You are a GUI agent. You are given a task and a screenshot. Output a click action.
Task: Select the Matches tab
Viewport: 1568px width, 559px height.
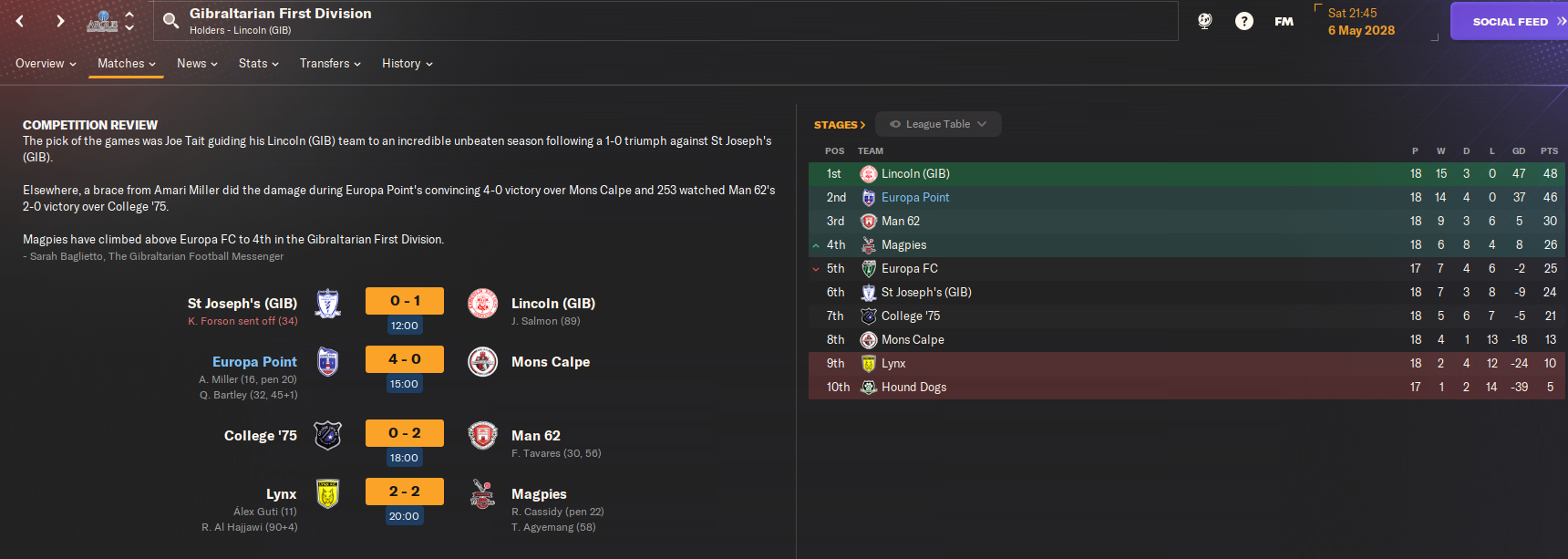pyautogui.click(x=126, y=64)
